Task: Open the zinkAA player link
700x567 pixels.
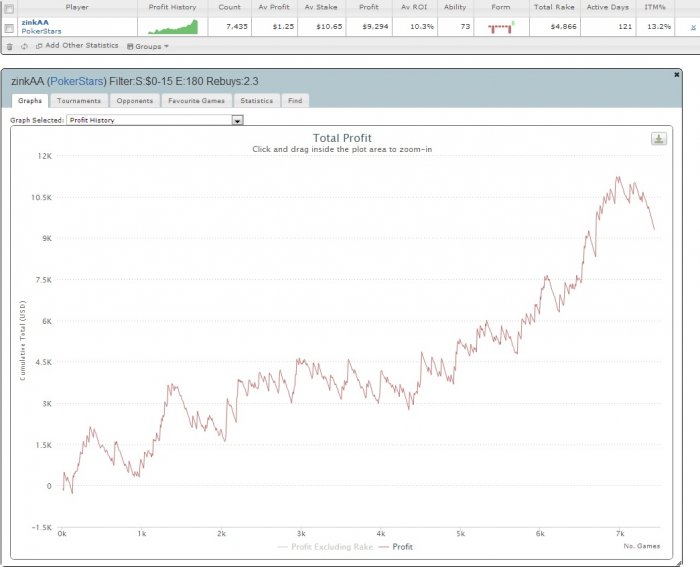Action: [x=35, y=22]
